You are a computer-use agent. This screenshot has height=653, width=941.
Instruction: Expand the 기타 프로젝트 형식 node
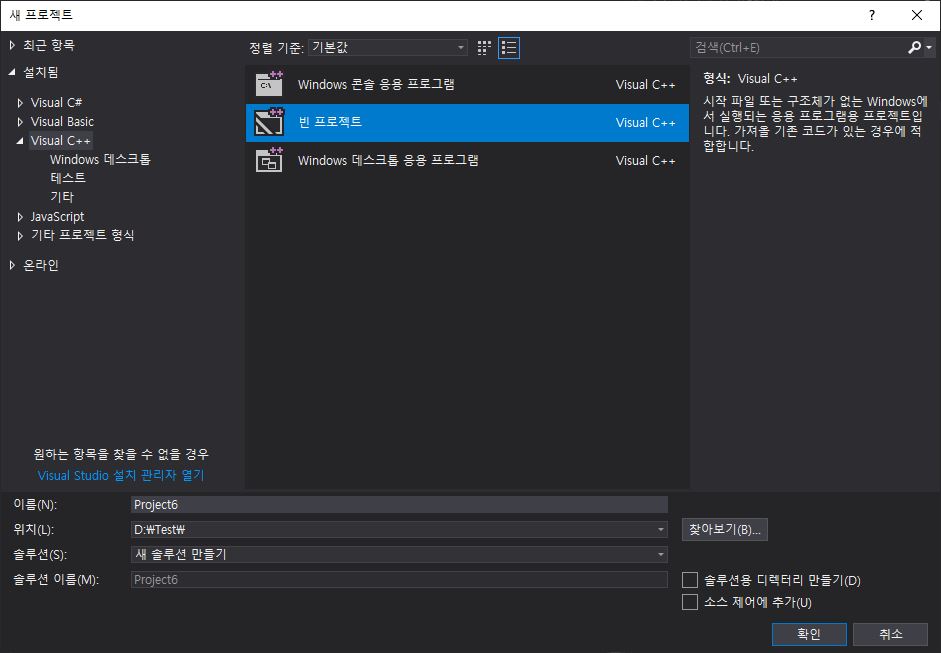click(20, 235)
